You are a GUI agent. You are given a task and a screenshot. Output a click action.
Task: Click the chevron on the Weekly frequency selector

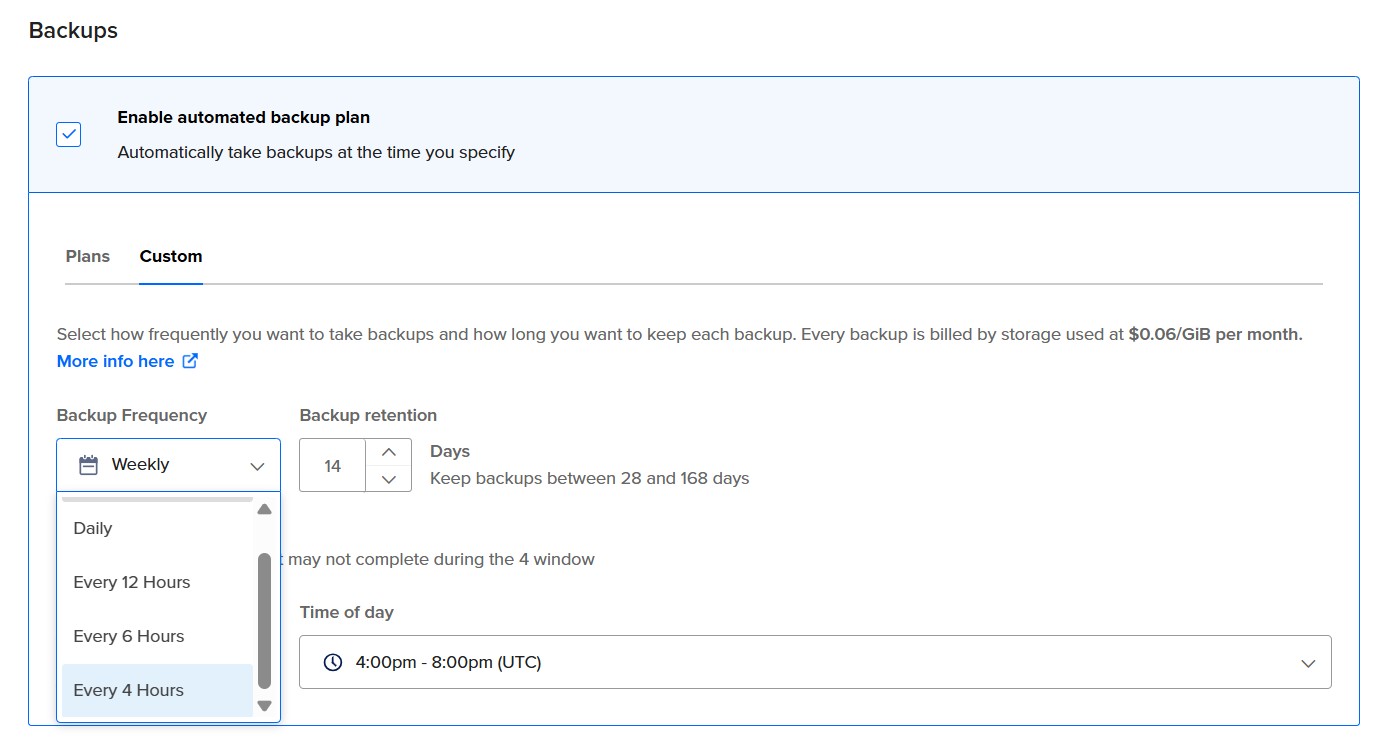[x=258, y=464]
